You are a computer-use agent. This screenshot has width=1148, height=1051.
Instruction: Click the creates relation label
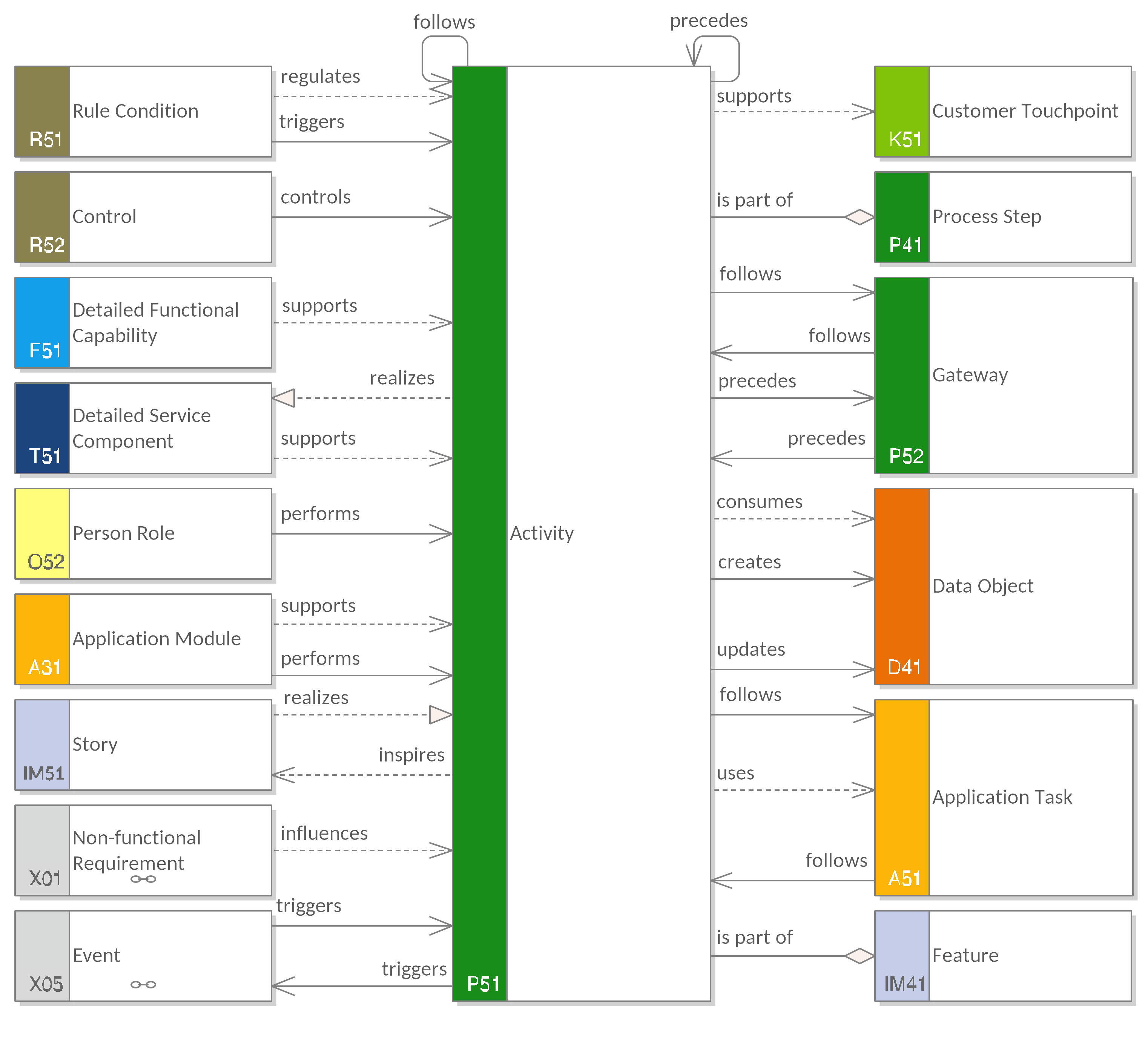point(749,562)
